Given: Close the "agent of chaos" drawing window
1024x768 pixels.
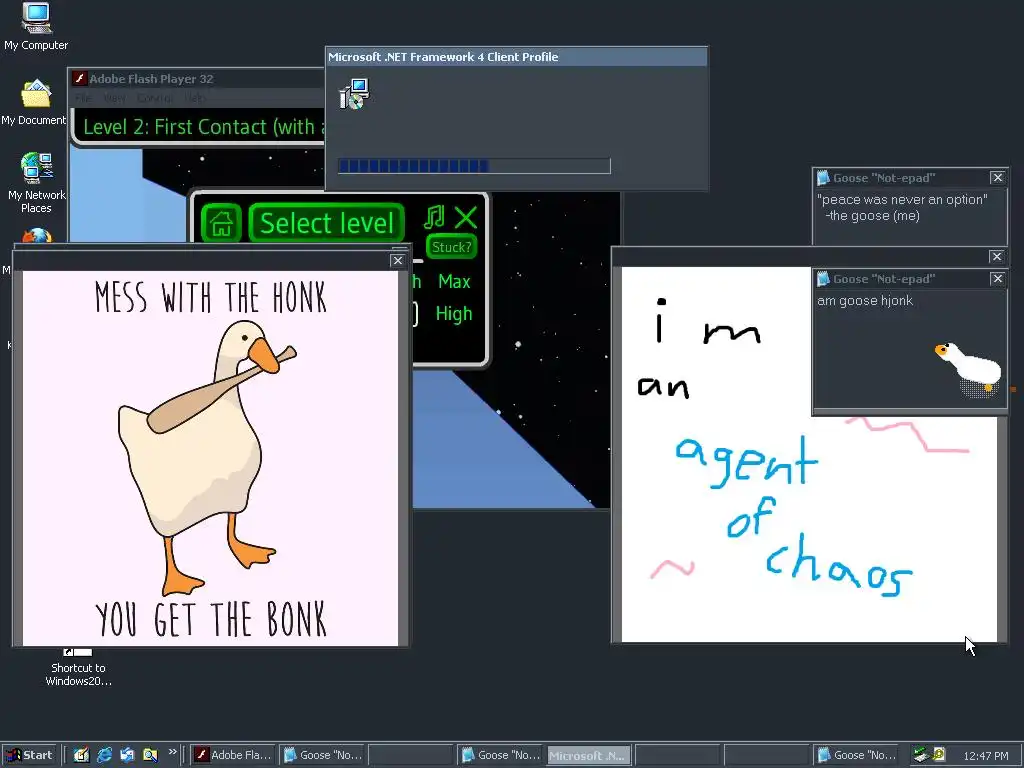Looking at the screenshot, I should tap(997, 257).
